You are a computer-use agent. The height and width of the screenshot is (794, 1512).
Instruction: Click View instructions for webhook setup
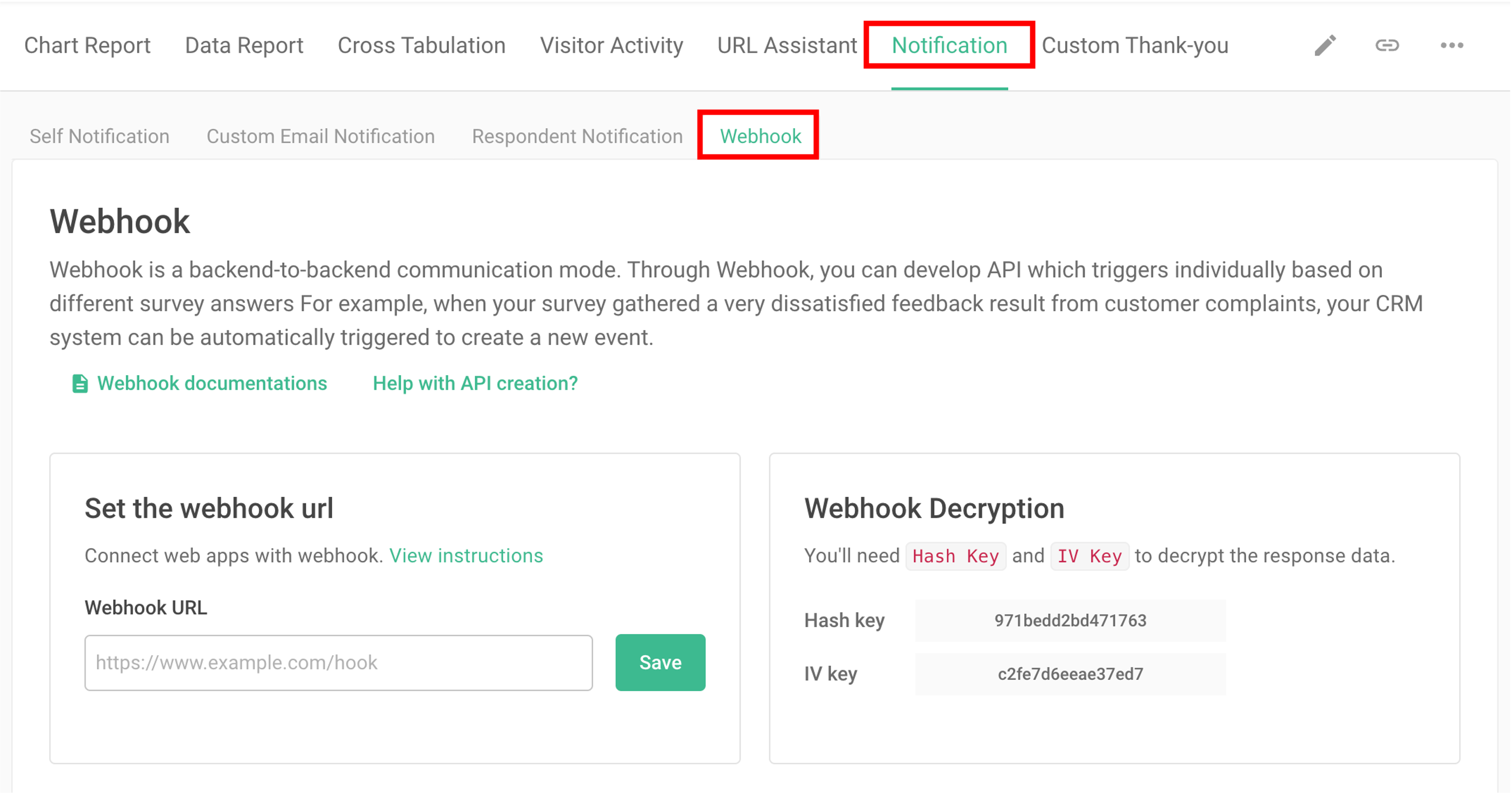pyautogui.click(x=466, y=556)
